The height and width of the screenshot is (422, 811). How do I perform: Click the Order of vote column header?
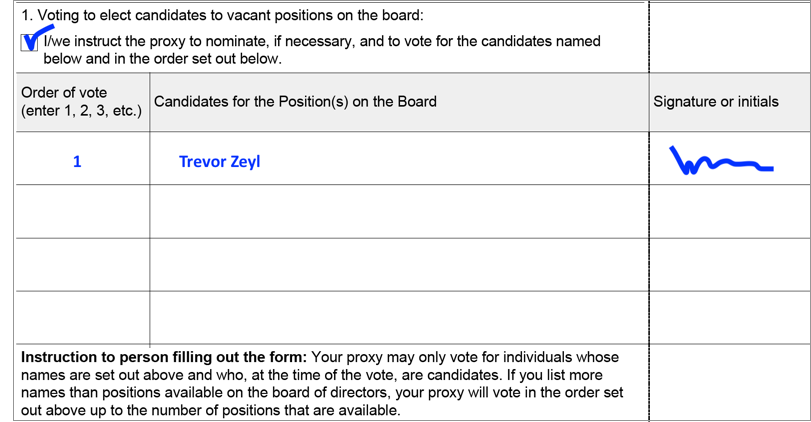83,102
